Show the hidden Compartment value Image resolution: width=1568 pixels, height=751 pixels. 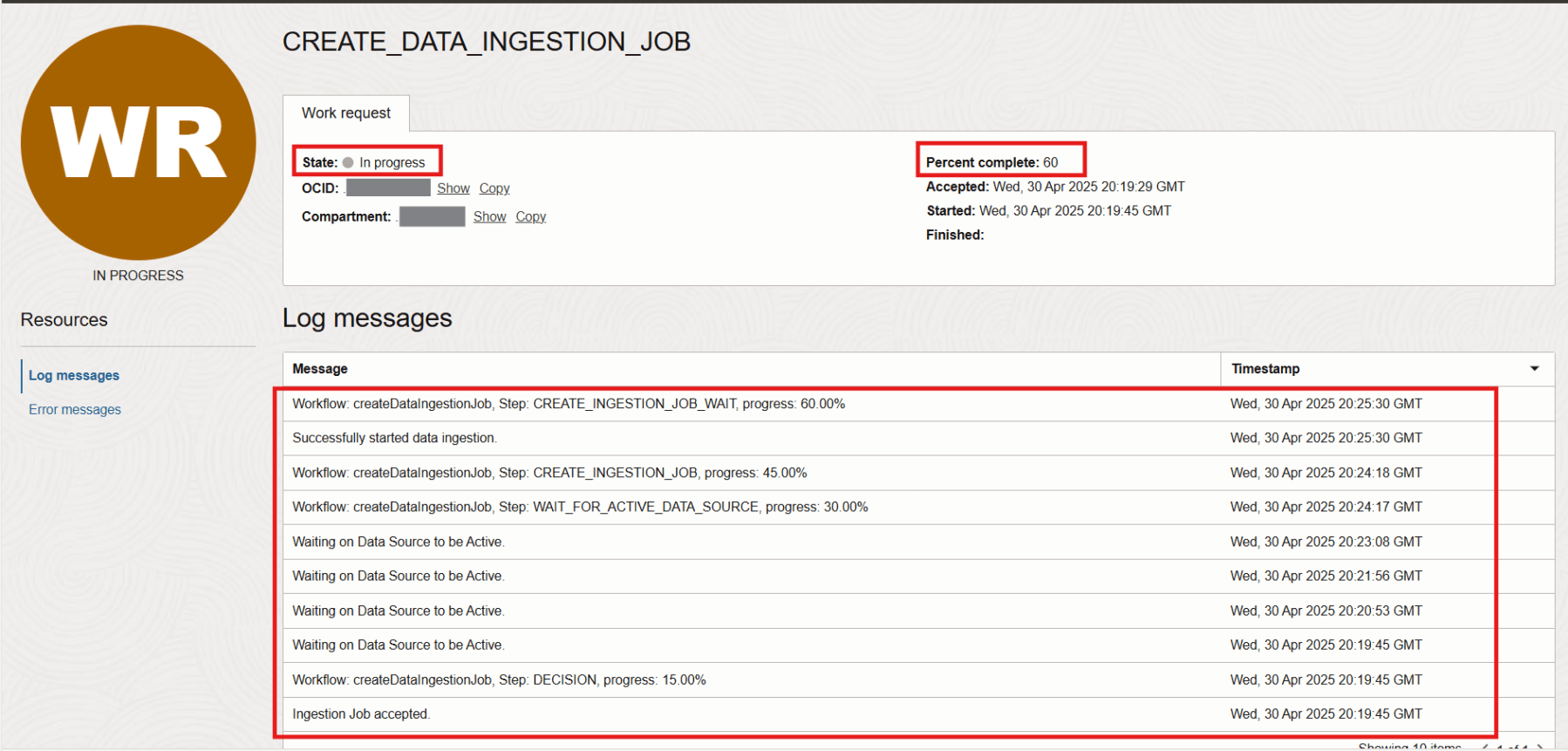click(489, 216)
